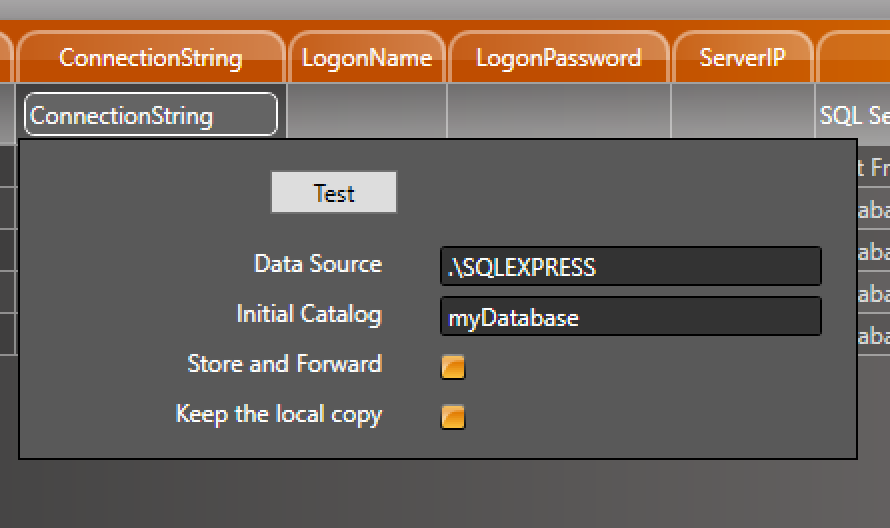Click the cell starting with SQL Se

point(855,115)
